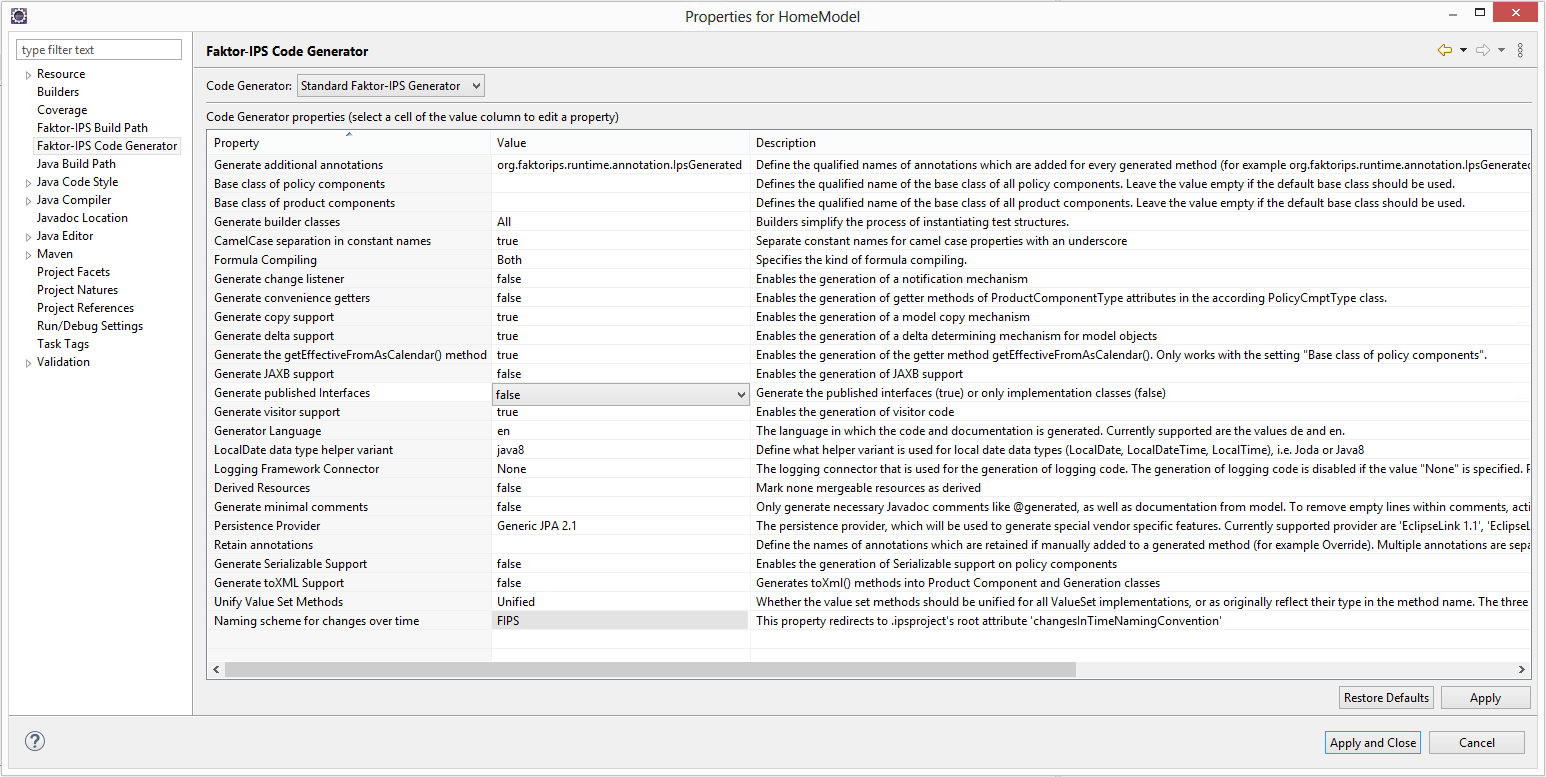Select Coverage in the tree
Image resolution: width=1546 pixels, height=777 pixels.
click(x=62, y=110)
